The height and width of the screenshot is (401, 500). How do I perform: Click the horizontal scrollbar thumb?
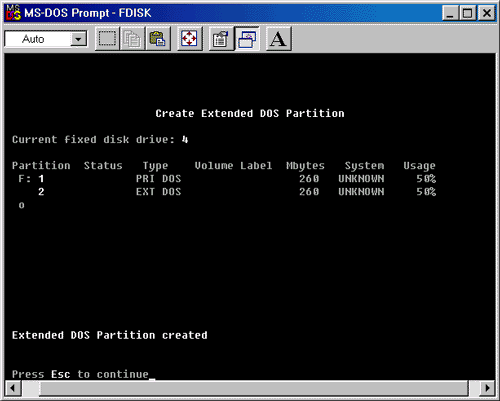tap(254, 388)
